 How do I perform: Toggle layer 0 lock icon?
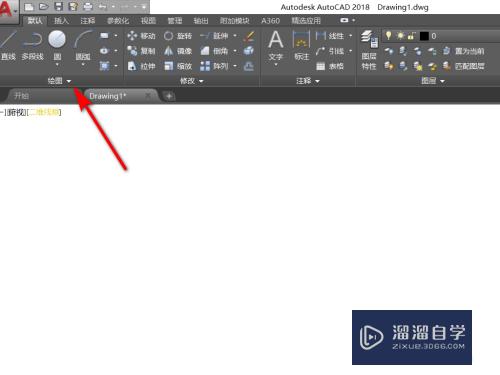click(411, 36)
